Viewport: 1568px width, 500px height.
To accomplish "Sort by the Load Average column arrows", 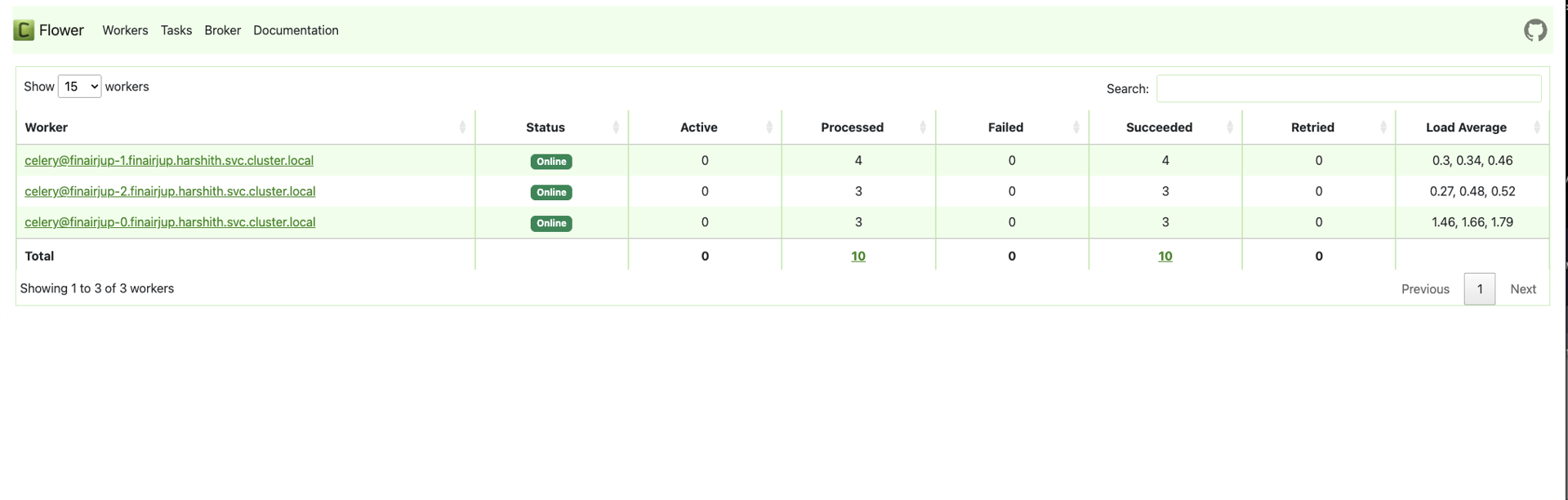I will [1537, 127].
